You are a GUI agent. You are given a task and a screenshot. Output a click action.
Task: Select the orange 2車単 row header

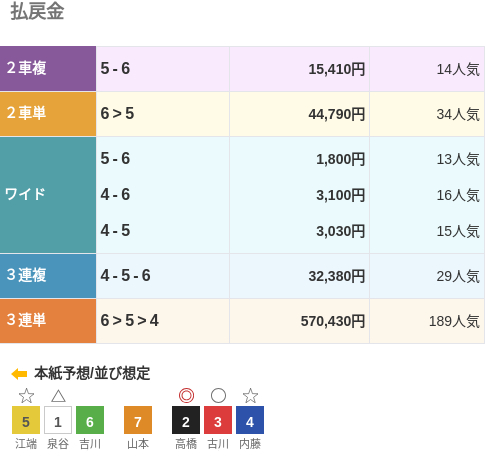(x=48, y=114)
